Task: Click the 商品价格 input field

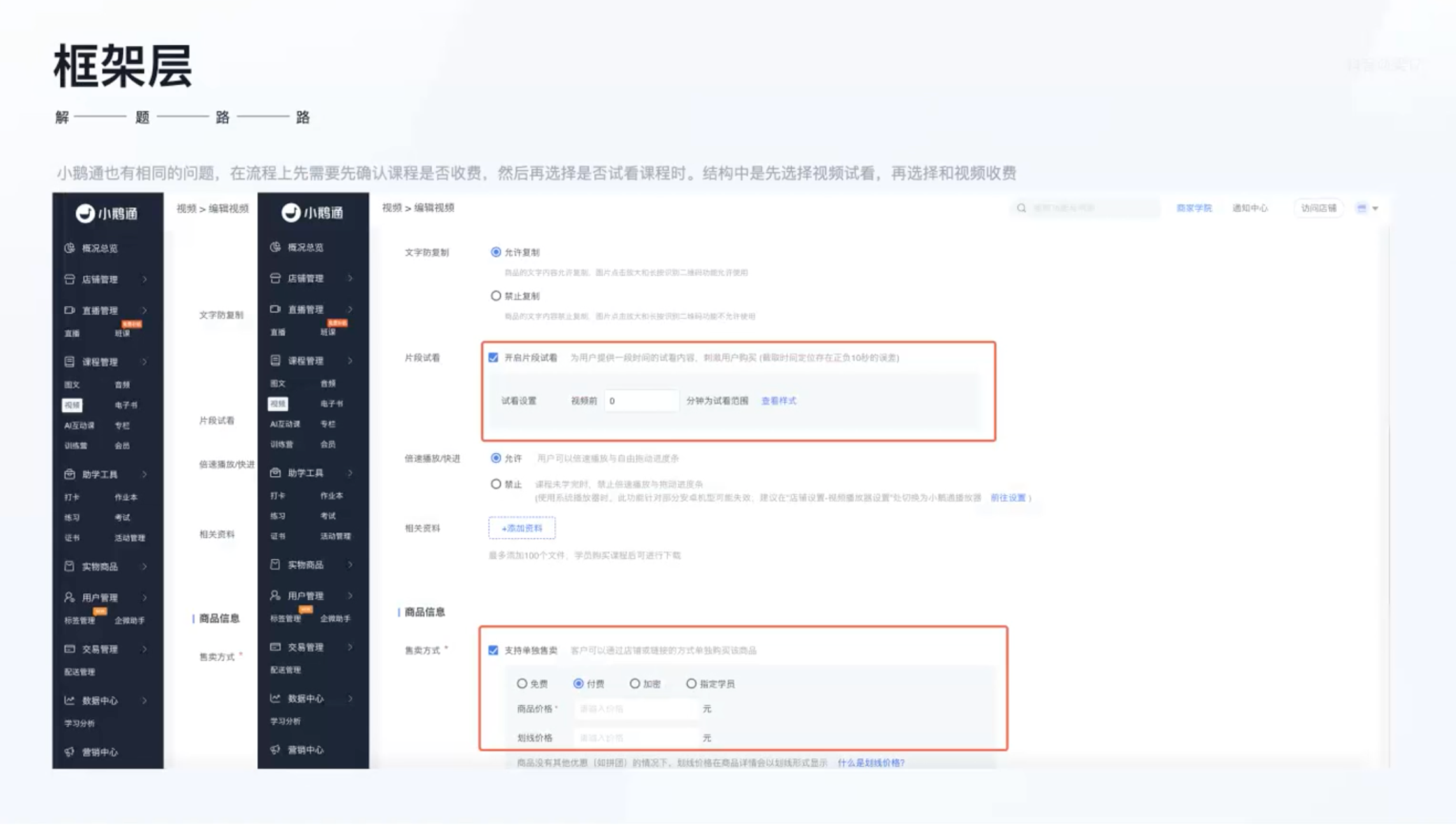Action: (x=634, y=709)
